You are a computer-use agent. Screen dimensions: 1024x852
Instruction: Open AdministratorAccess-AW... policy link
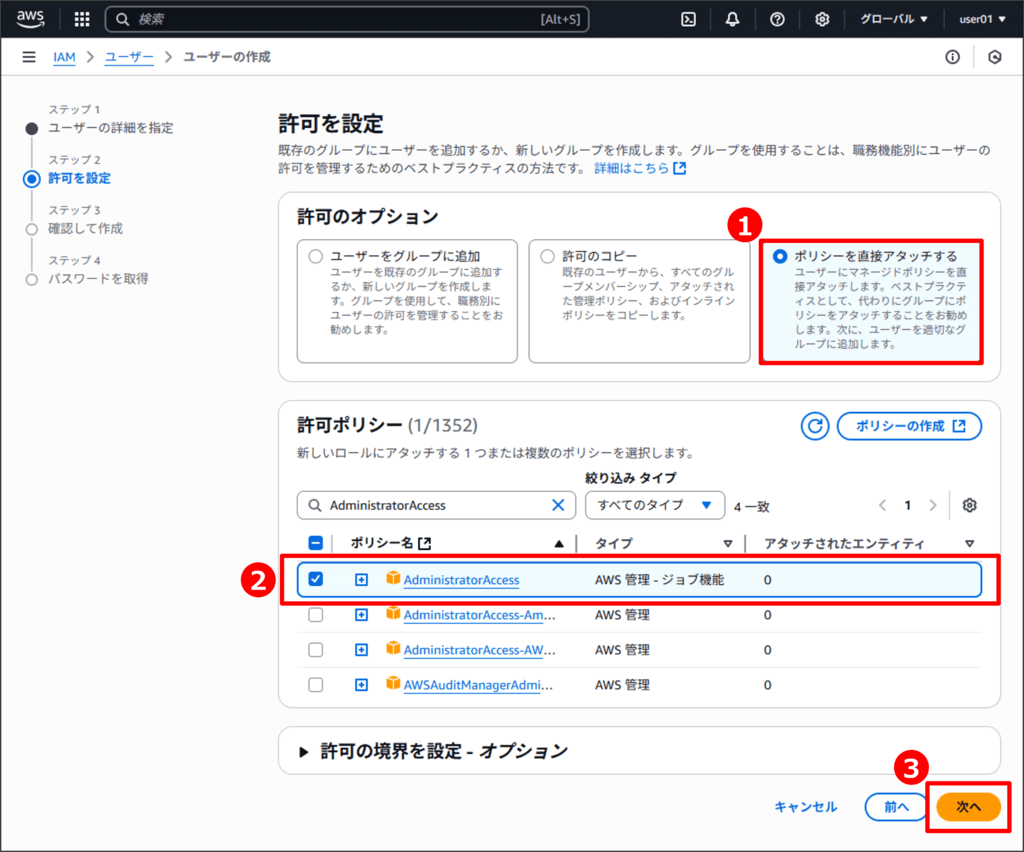point(479,650)
